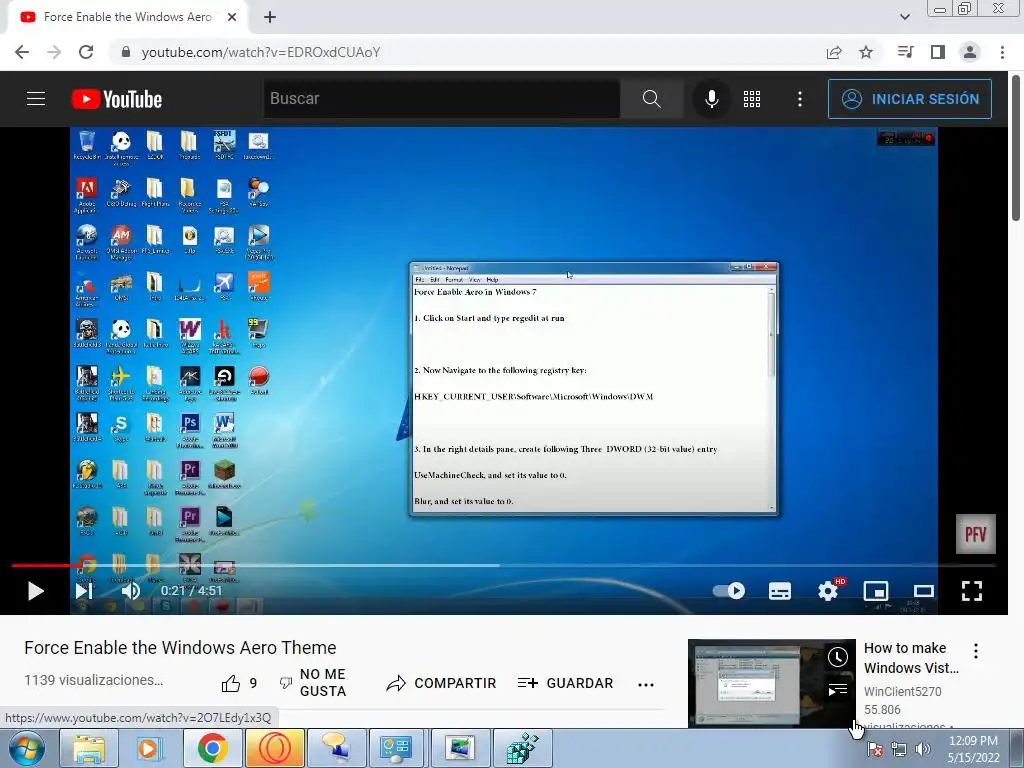Open the Windows Start button

(x=27, y=748)
